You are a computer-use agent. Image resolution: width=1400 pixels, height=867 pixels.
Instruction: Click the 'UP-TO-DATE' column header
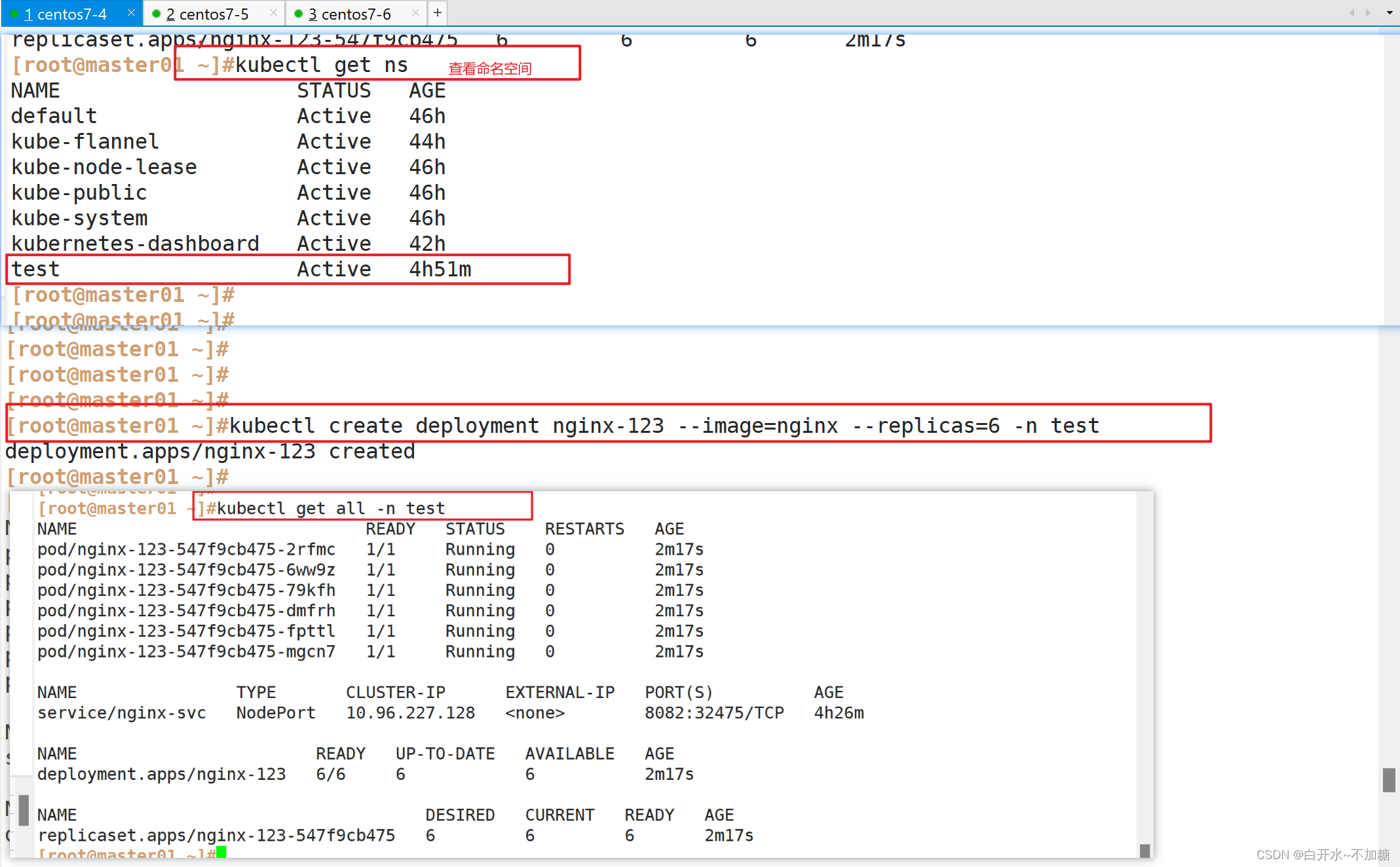tap(445, 754)
